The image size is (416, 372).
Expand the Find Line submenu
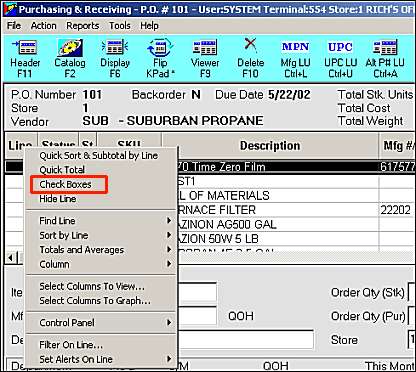coord(100,221)
